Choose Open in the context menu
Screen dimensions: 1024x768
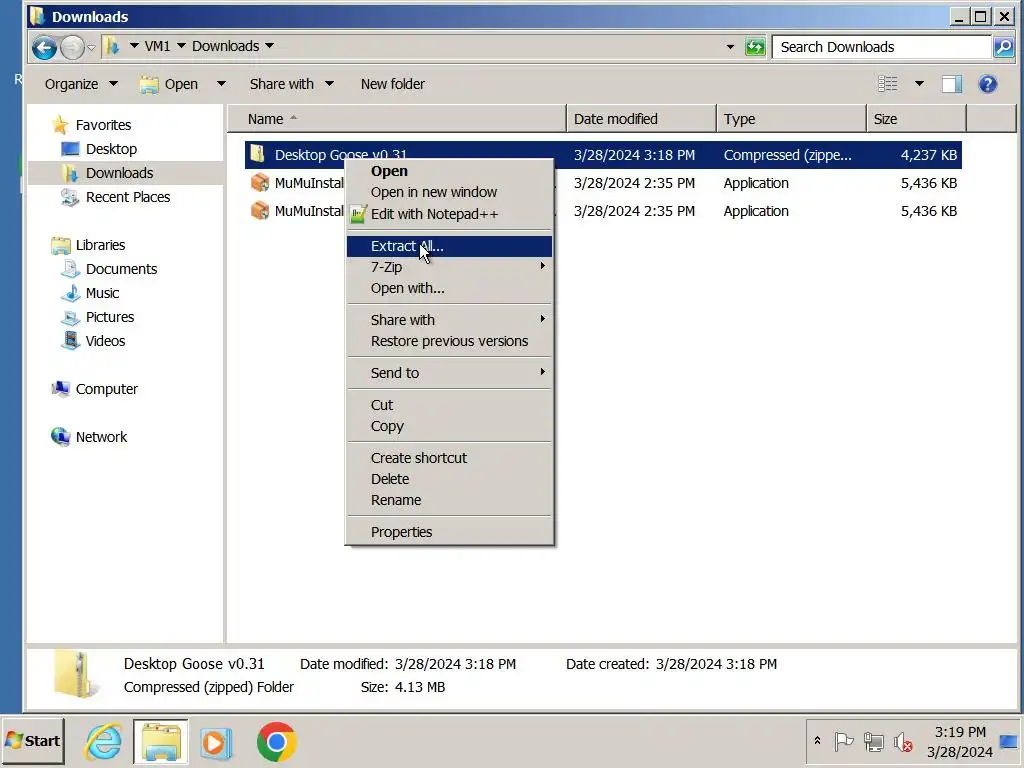click(449, 171)
